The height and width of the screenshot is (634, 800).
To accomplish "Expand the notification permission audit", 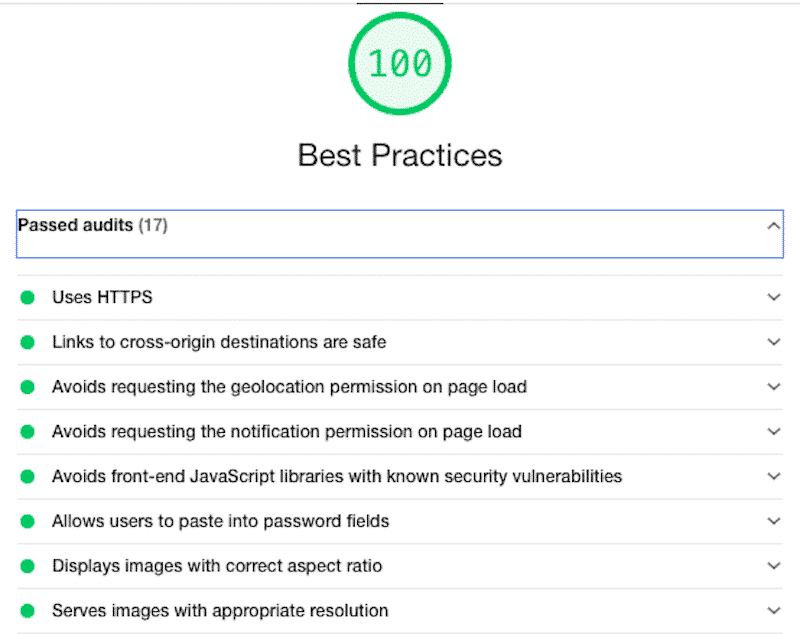I will coord(774,431).
